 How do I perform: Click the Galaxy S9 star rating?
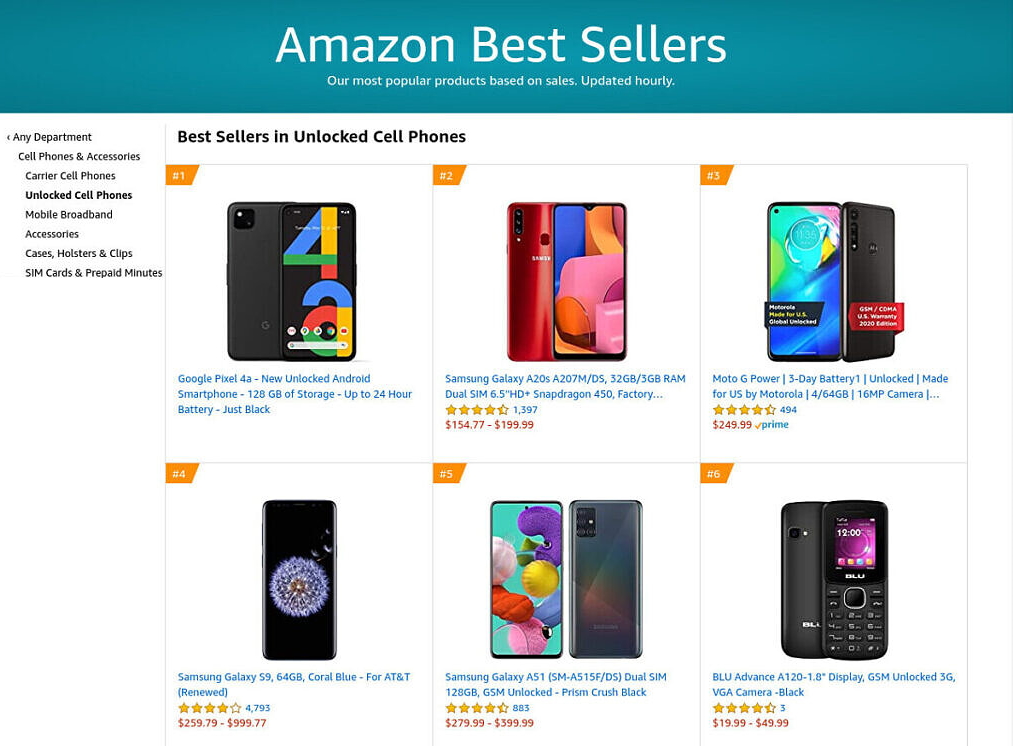(209, 708)
